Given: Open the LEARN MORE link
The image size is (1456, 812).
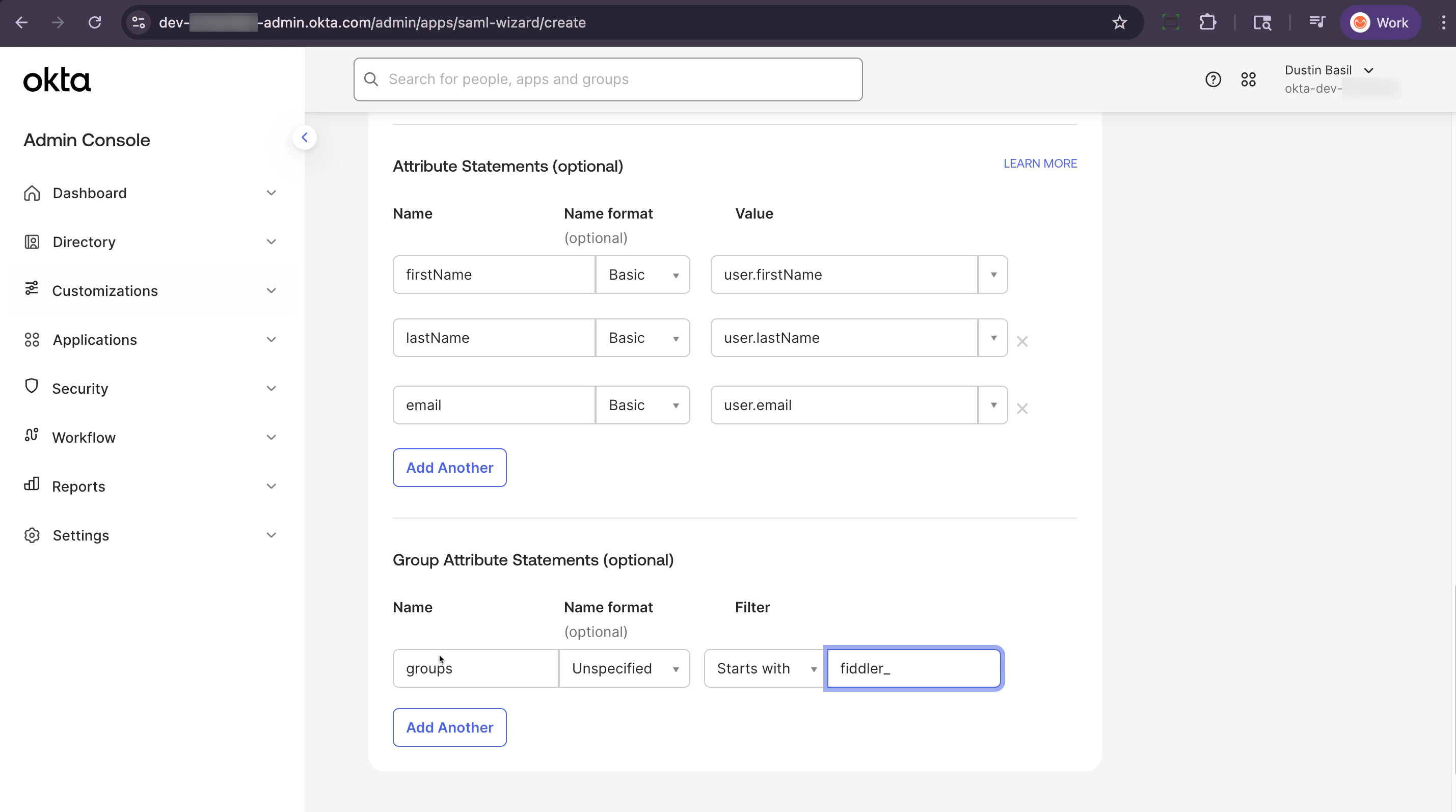Looking at the screenshot, I should click(x=1040, y=164).
